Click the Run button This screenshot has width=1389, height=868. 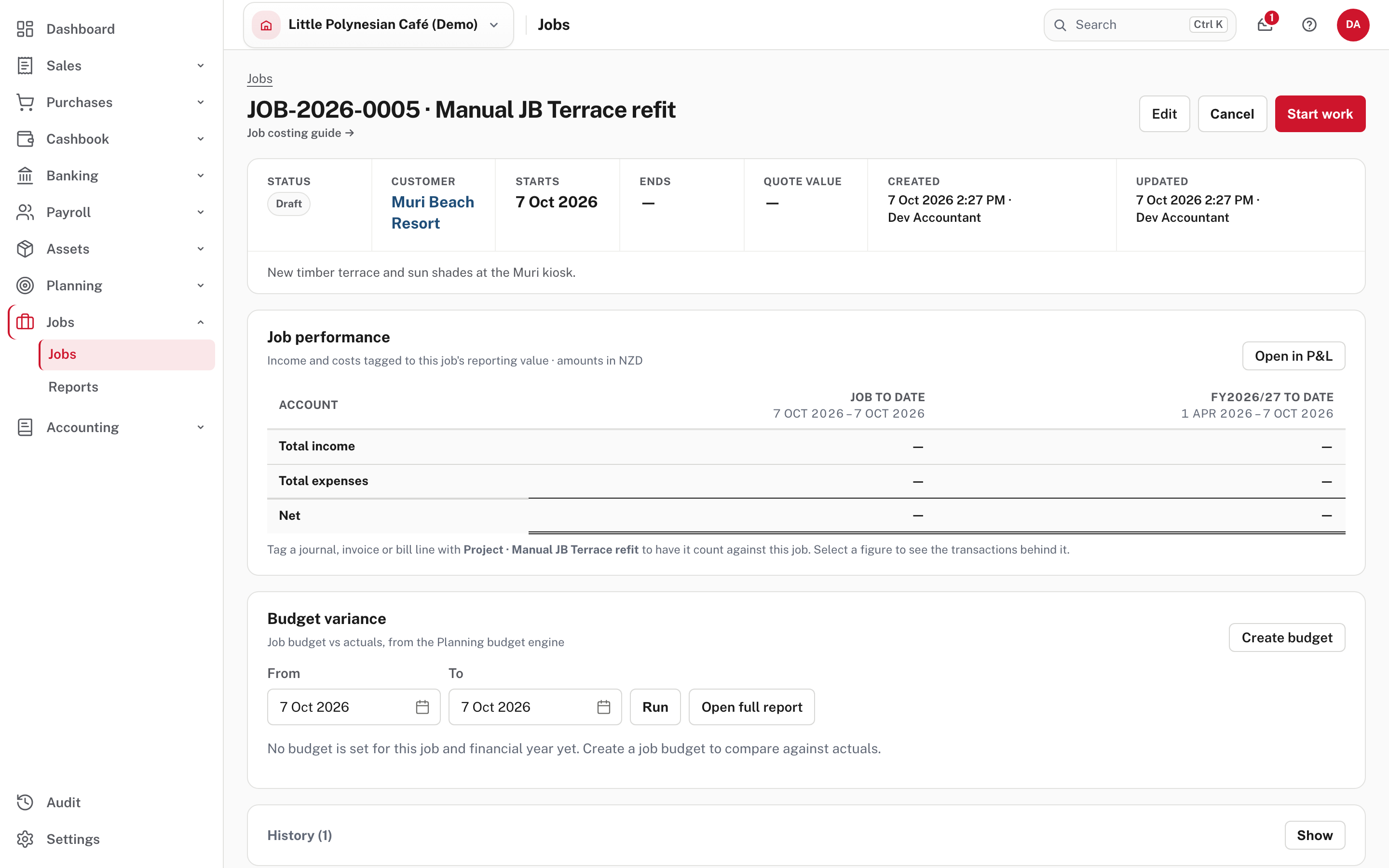pos(655,706)
